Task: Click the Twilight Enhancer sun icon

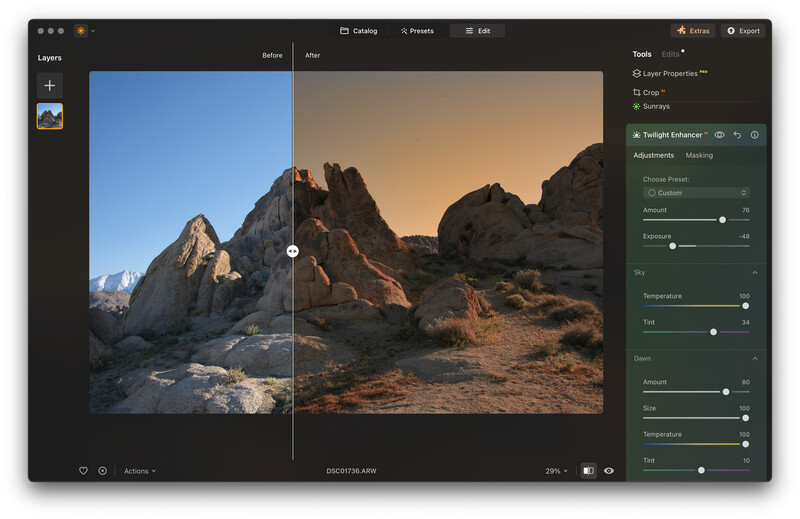Action: tap(636, 135)
